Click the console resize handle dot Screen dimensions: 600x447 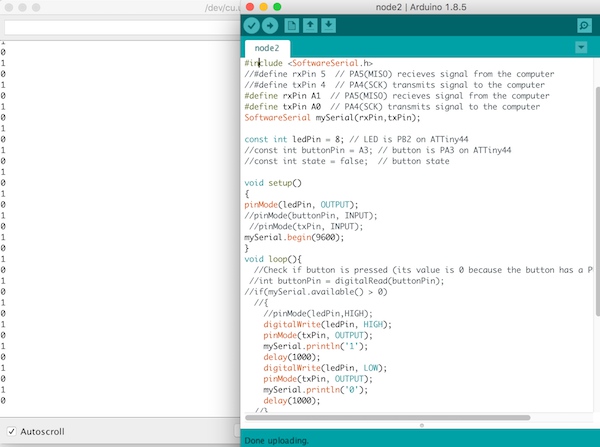pyautogui.click(x=422, y=425)
